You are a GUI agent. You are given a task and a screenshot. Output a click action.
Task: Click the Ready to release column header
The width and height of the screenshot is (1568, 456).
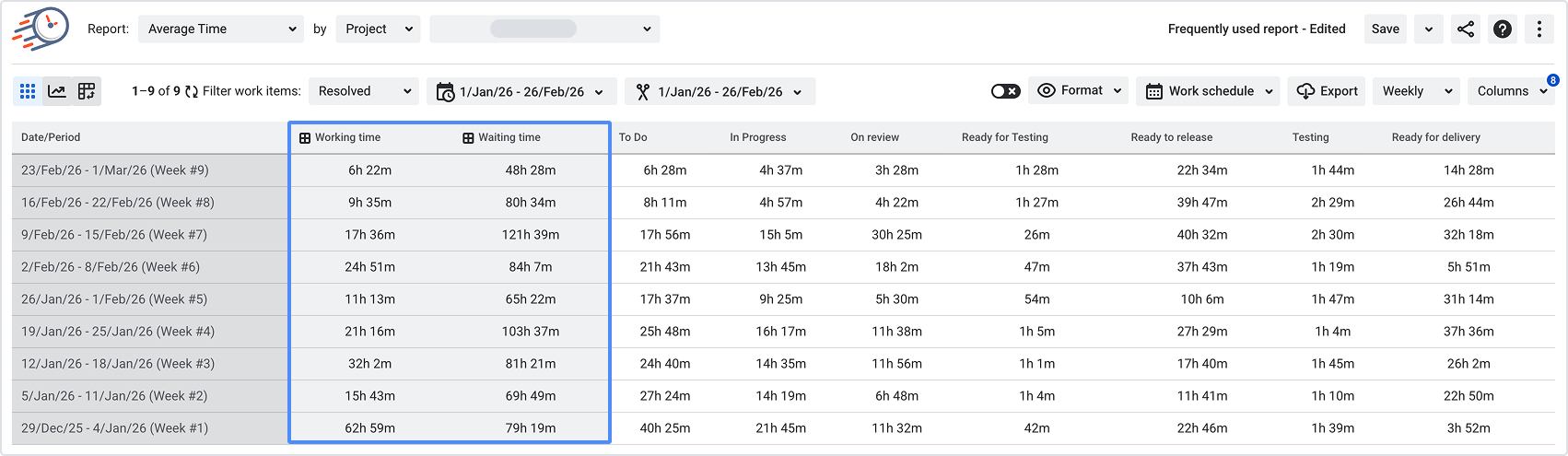(x=1172, y=137)
